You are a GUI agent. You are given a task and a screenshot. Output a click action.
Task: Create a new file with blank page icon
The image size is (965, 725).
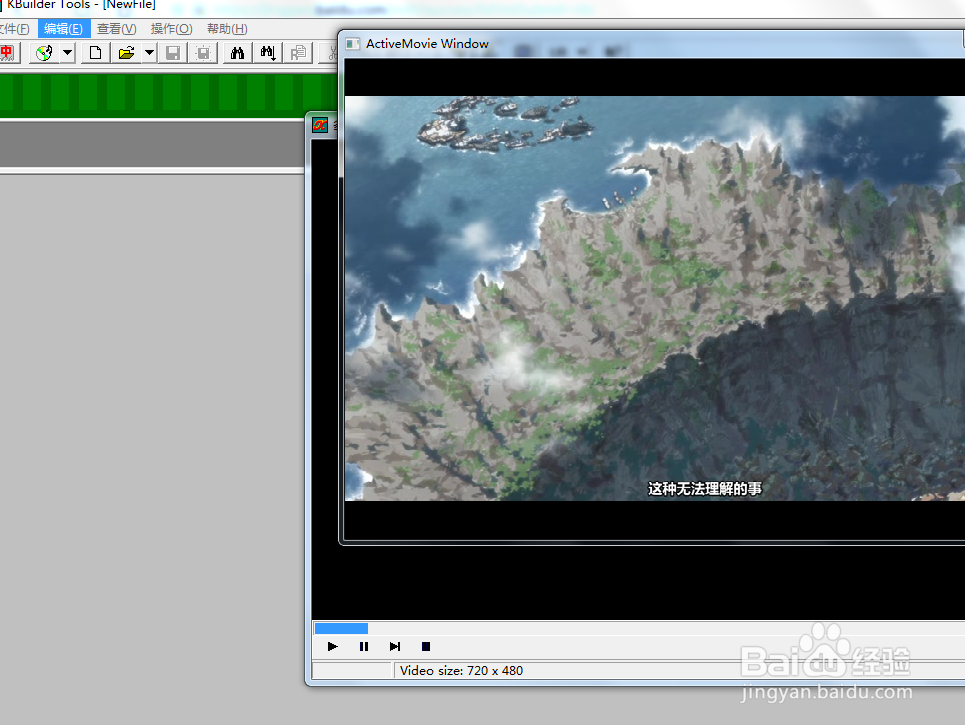pos(95,53)
